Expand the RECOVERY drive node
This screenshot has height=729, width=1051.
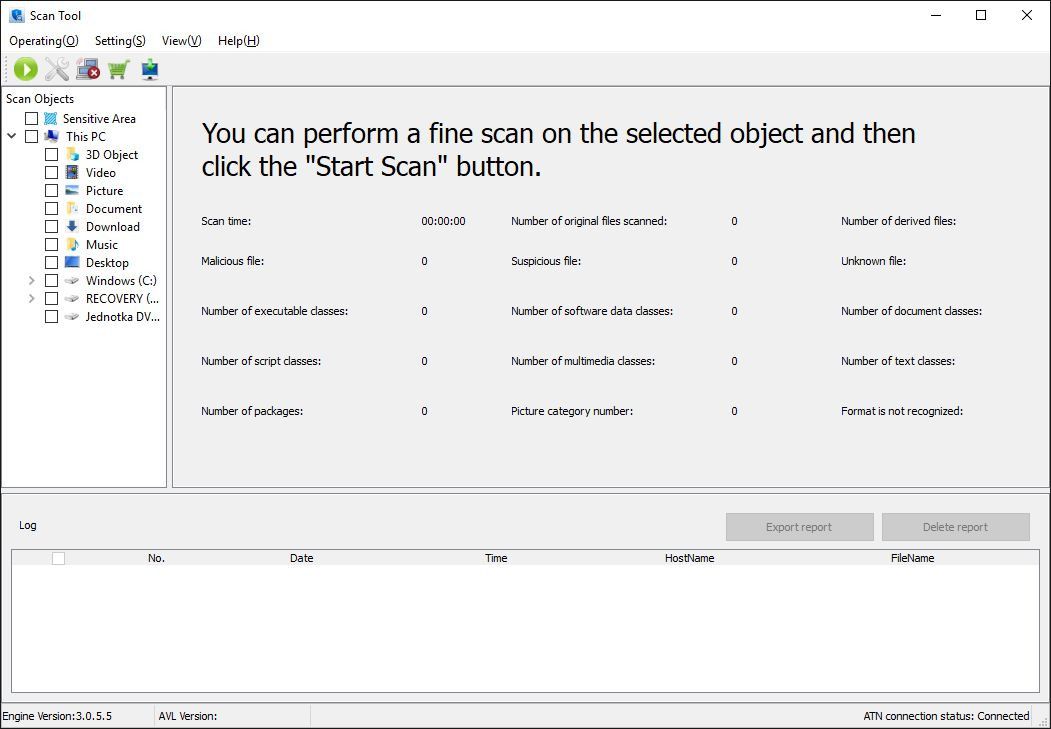point(32,299)
